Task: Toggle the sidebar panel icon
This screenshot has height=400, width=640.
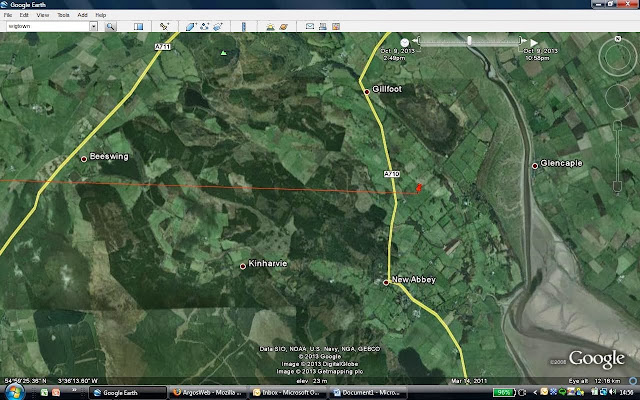Action: [138, 27]
